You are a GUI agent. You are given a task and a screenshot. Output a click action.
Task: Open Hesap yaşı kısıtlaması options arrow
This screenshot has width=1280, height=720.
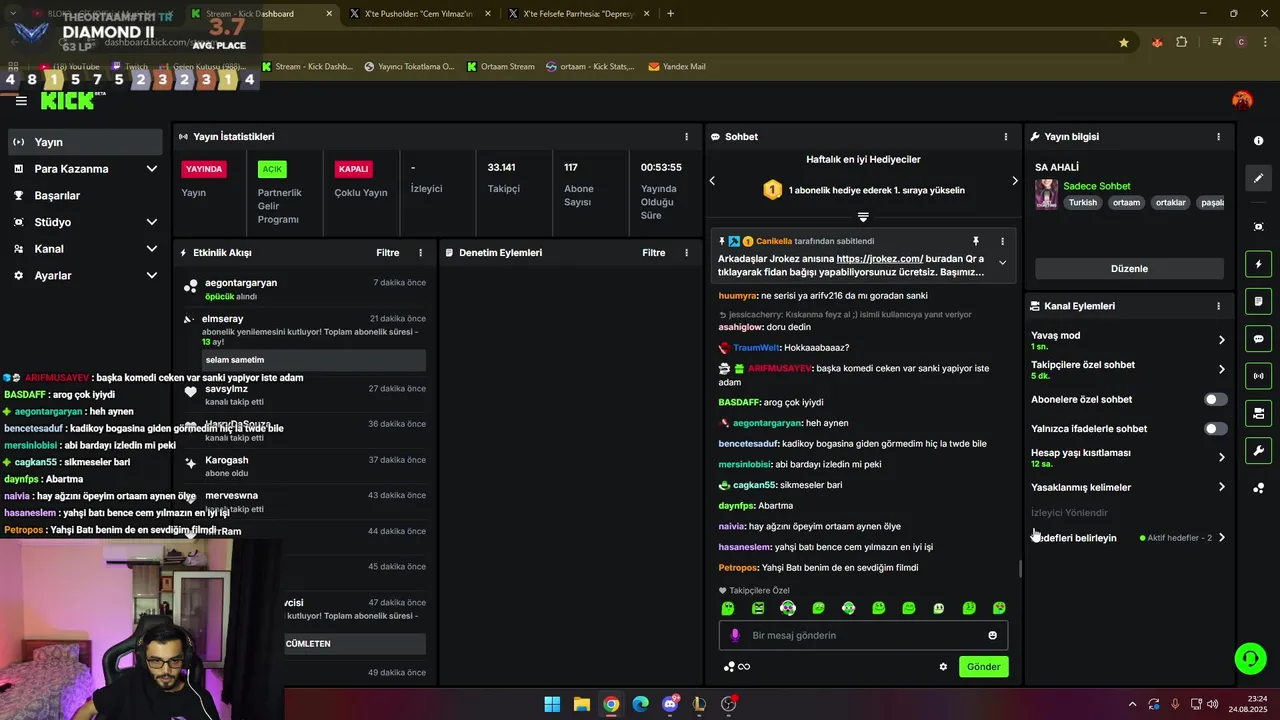[1221, 458]
